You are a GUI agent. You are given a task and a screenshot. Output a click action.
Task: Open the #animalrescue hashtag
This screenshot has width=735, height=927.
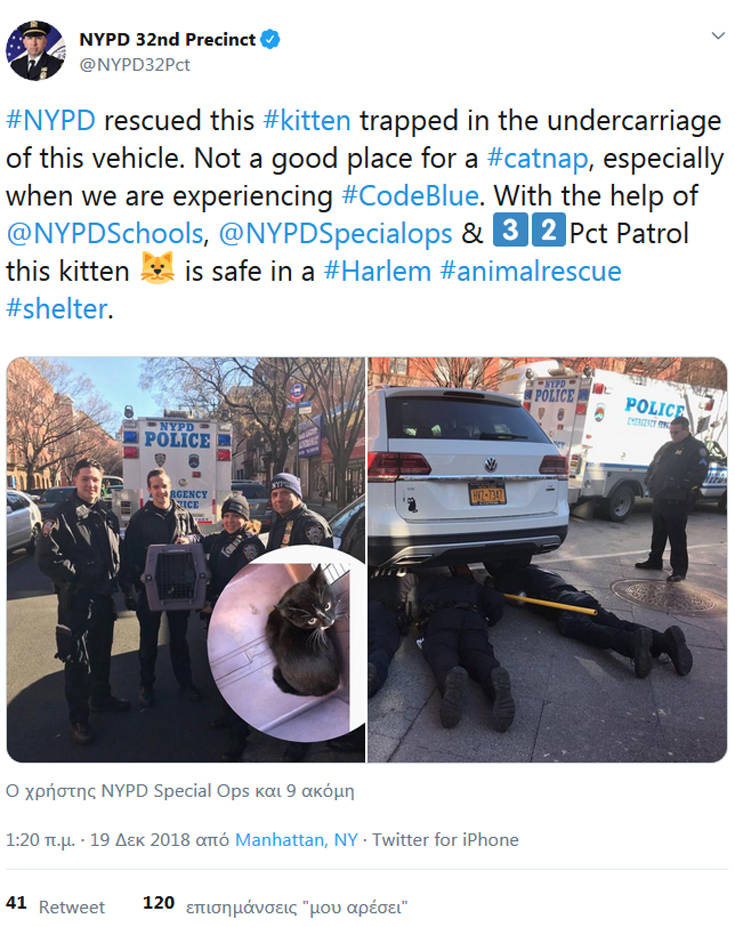[531, 271]
